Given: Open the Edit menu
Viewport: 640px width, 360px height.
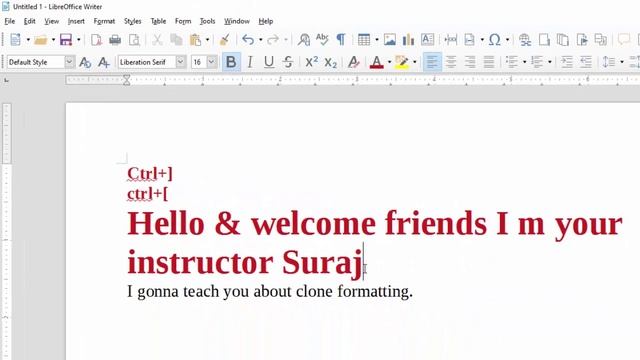Looking at the screenshot, I should 29,21.
